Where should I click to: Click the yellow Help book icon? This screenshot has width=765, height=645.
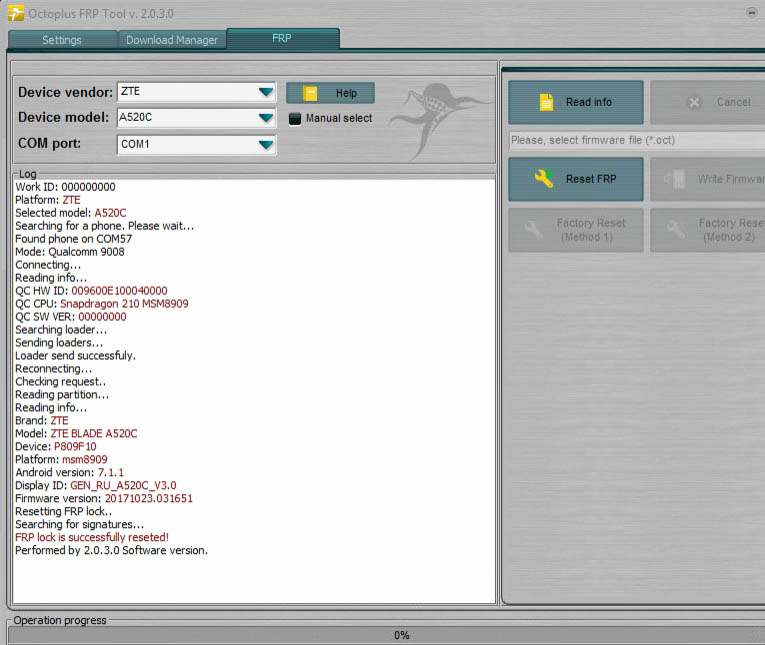310,93
